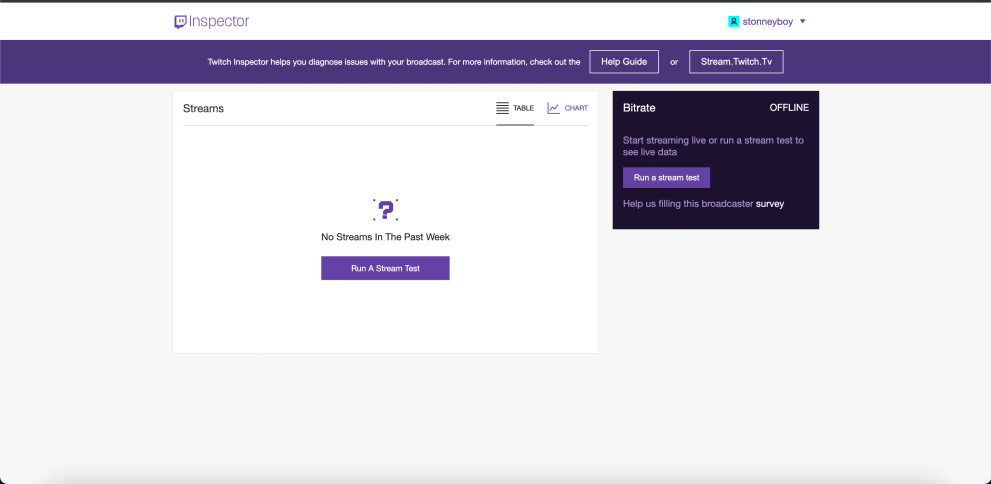Click Run A Stream Test in Streams panel
This screenshot has width=991, height=484.
point(386,268)
